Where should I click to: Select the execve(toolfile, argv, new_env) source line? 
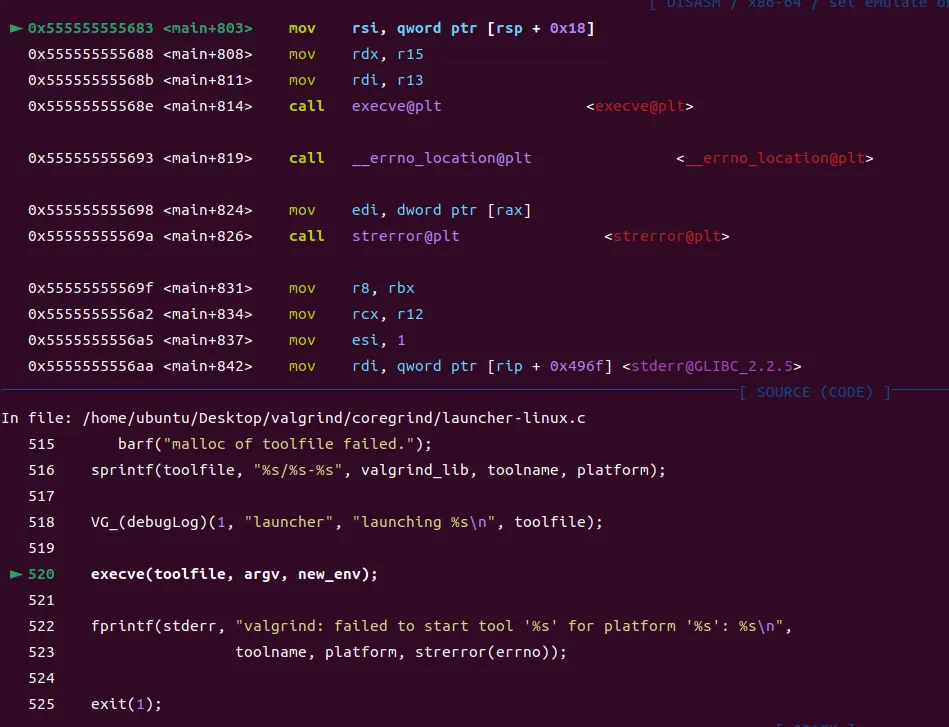pyautogui.click(x=235, y=574)
